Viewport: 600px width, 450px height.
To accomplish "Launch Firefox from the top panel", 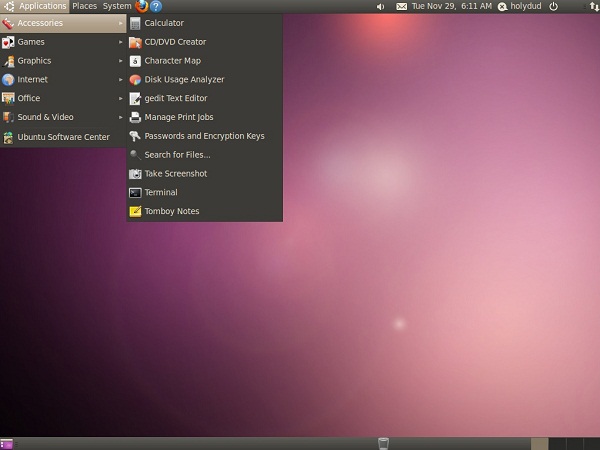I will [141, 6].
